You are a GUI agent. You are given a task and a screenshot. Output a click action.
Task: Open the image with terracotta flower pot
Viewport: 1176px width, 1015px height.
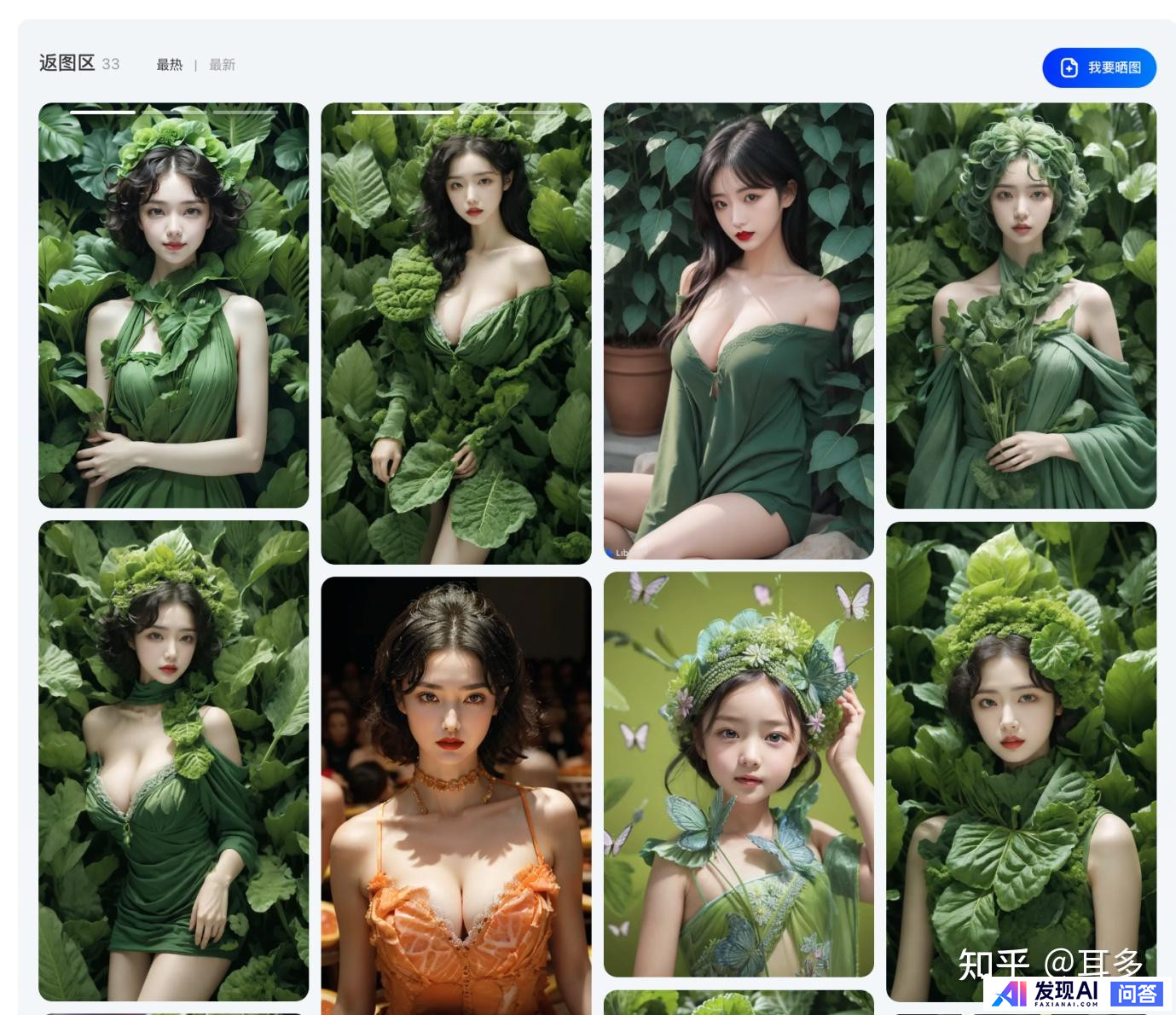point(739,331)
